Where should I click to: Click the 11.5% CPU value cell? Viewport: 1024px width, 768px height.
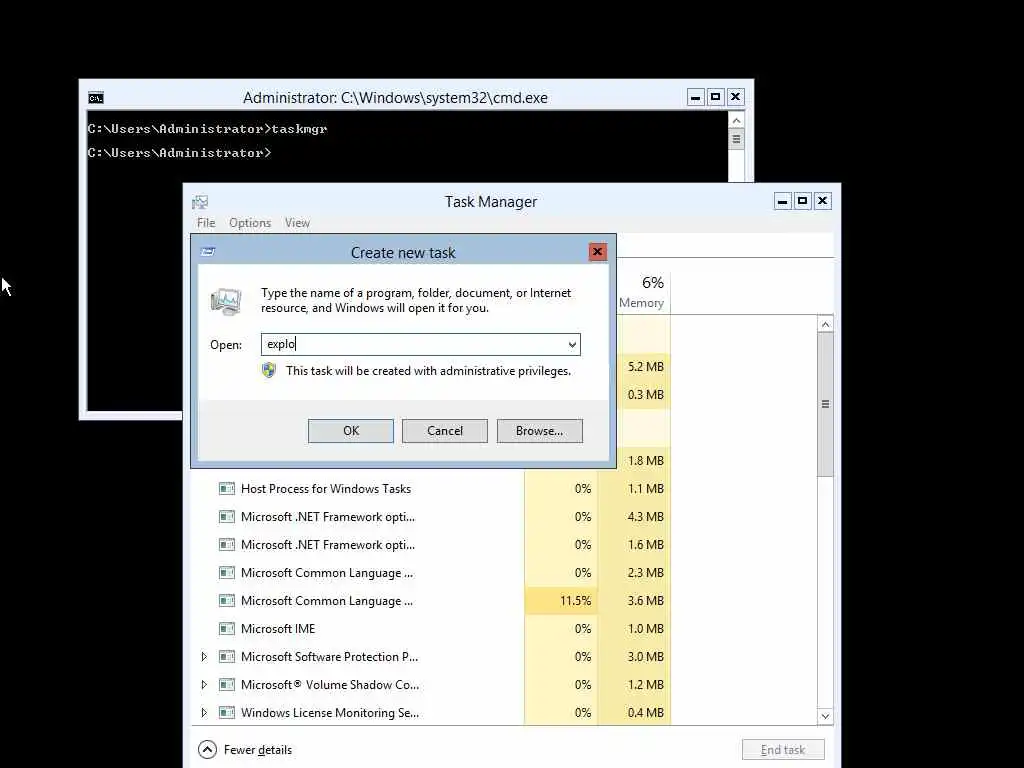561,601
